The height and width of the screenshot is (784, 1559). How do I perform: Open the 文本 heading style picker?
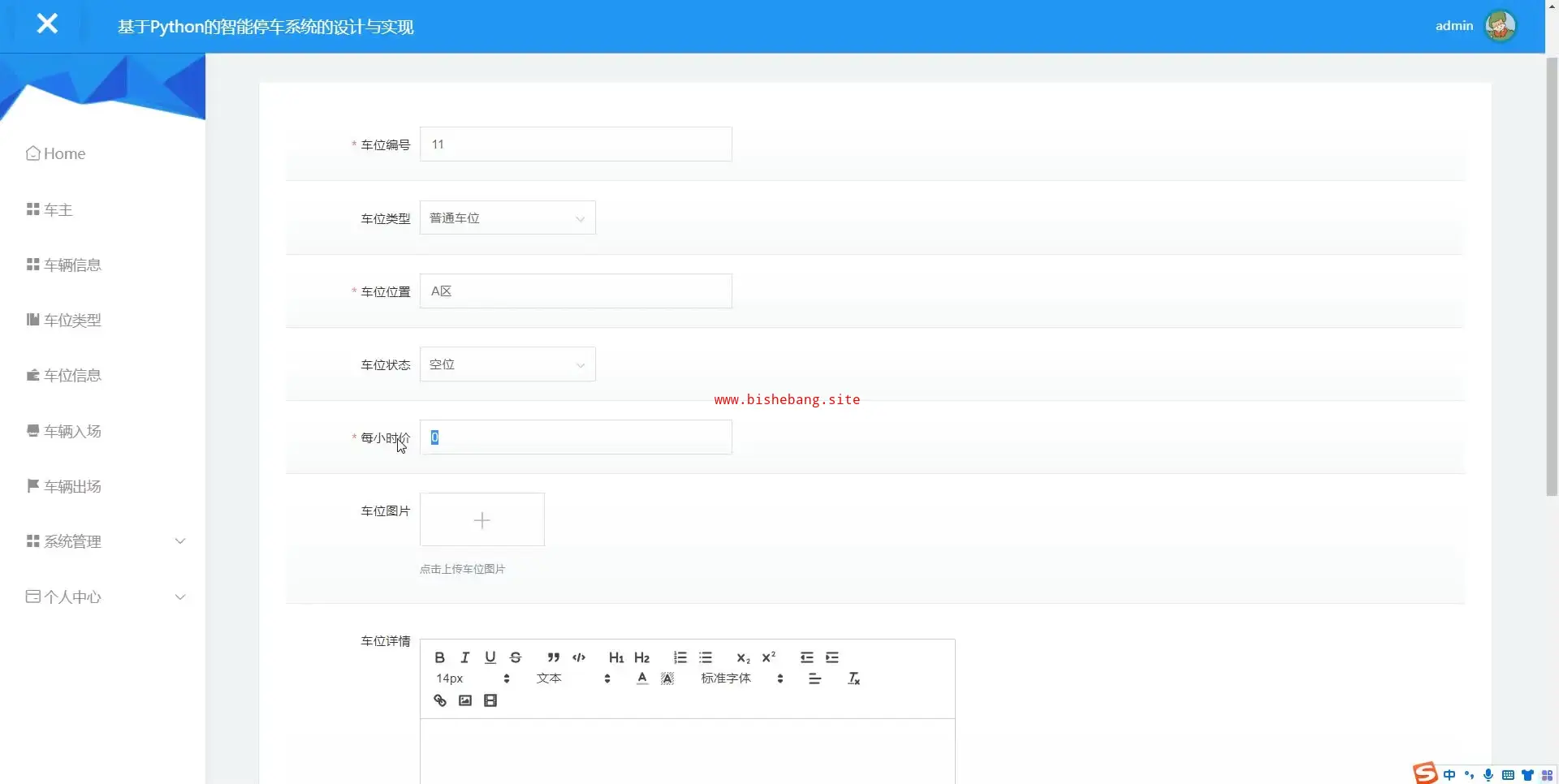573,678
